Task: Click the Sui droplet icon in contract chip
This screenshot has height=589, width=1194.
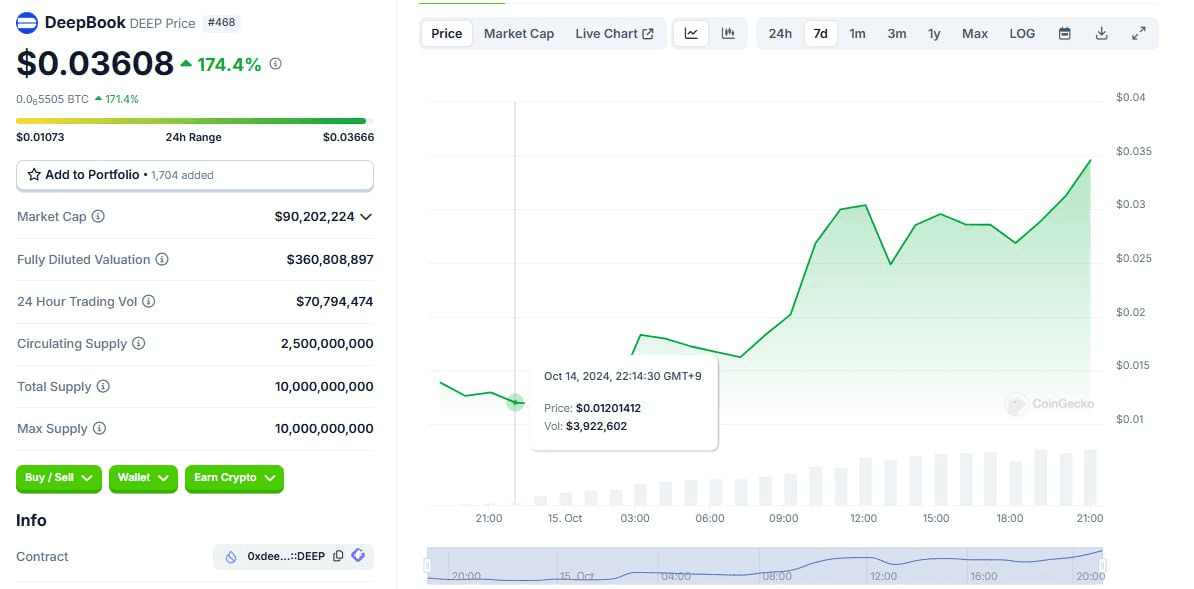Action: click(x=231, y=557)
